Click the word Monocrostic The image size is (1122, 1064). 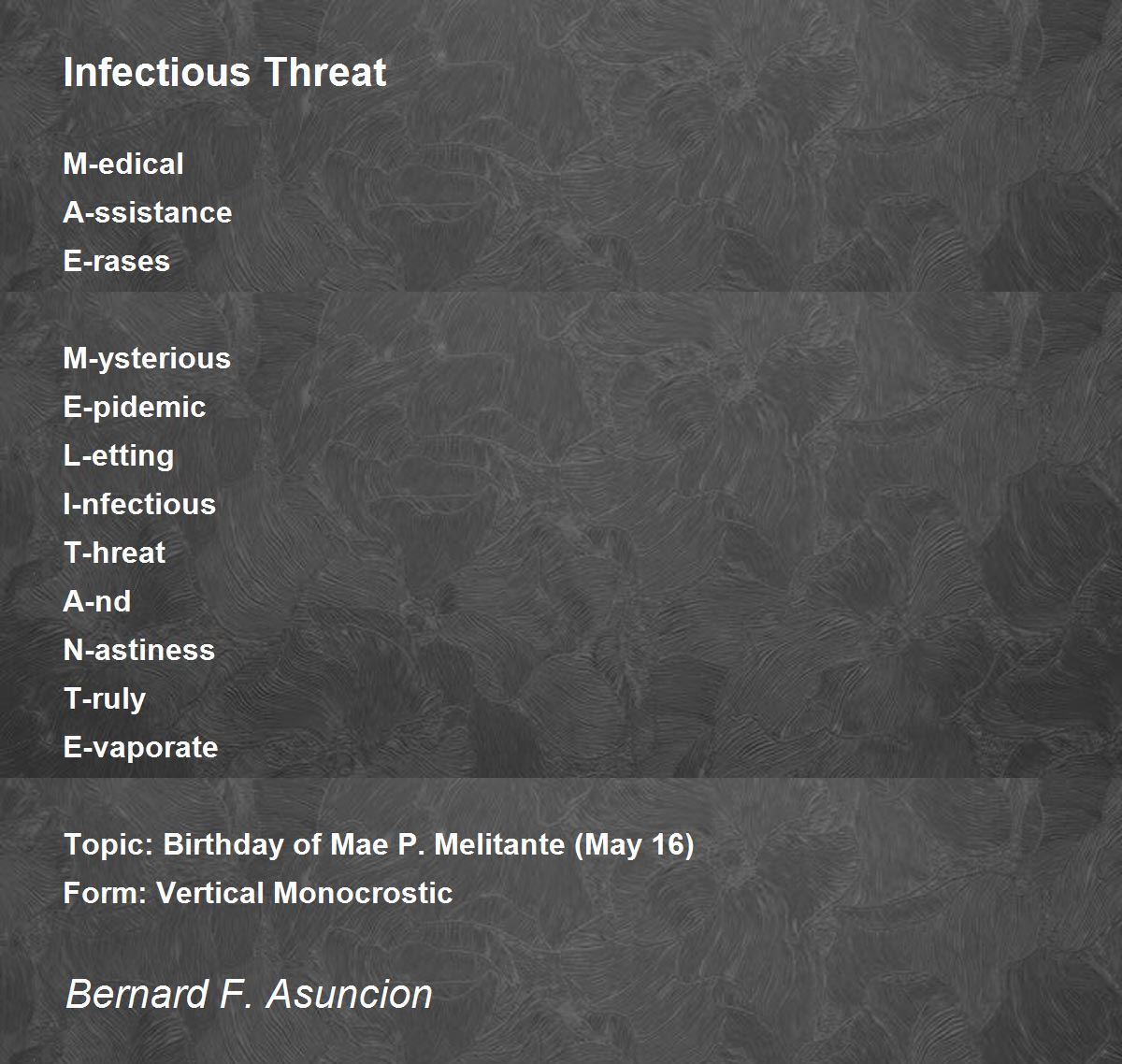click(363, 893)
